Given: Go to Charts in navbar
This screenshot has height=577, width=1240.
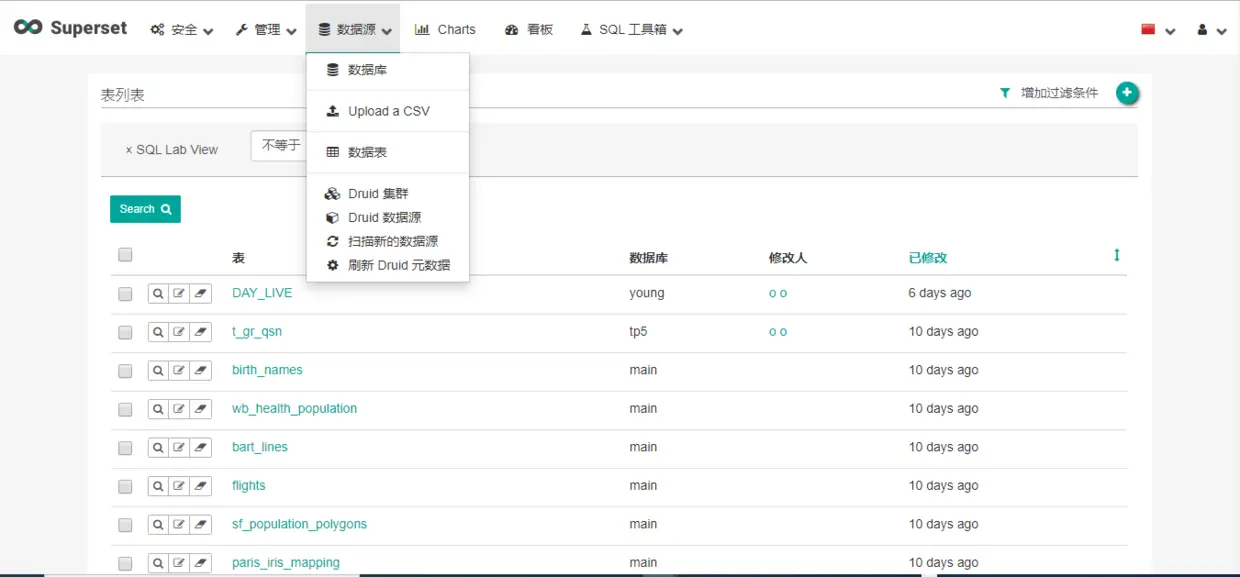Looking at the screenshot, I should tap(445, 30).
